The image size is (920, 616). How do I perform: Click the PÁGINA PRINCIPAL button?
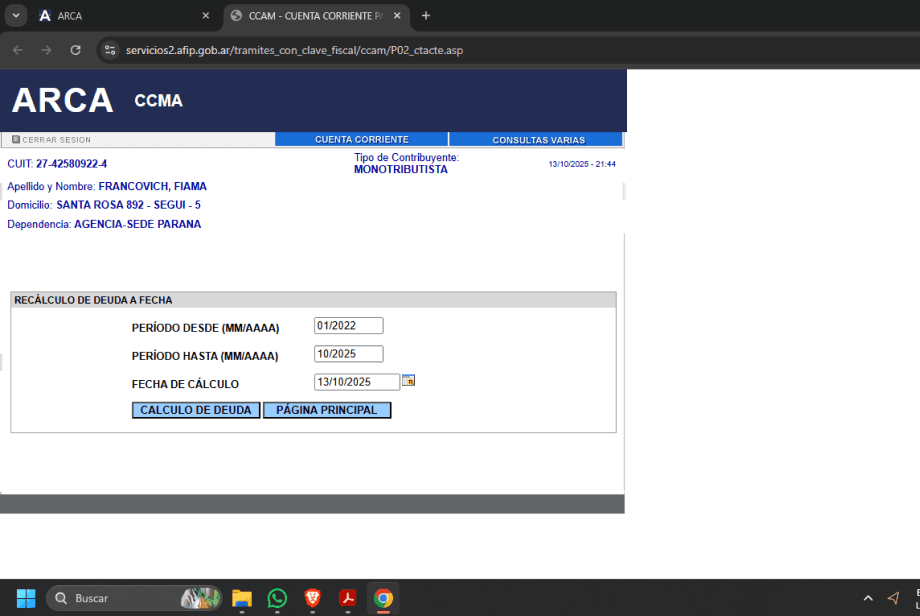327,410
